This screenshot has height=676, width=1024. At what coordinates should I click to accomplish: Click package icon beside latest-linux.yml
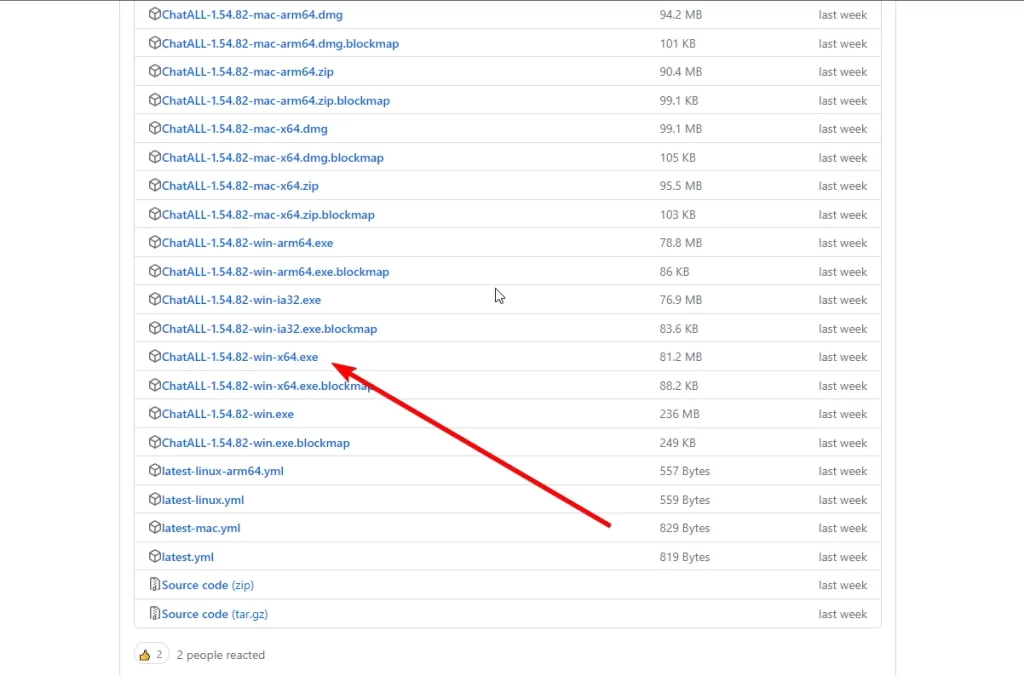point(155,499)
